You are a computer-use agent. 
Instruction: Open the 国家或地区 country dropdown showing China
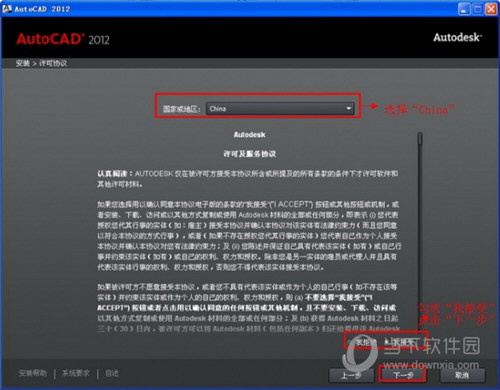pos(280,109)
